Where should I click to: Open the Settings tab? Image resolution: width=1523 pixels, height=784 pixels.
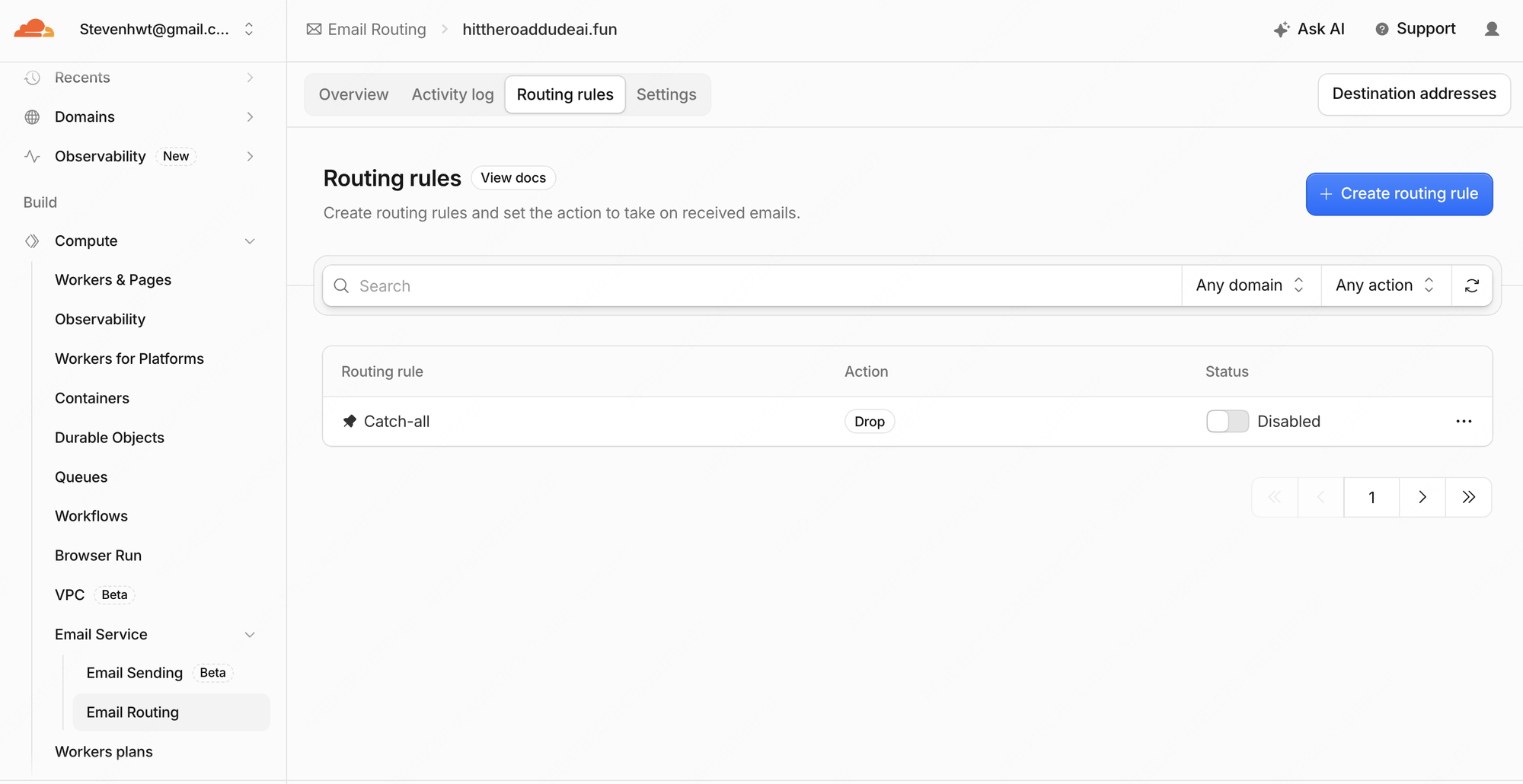tap(666, 94)
